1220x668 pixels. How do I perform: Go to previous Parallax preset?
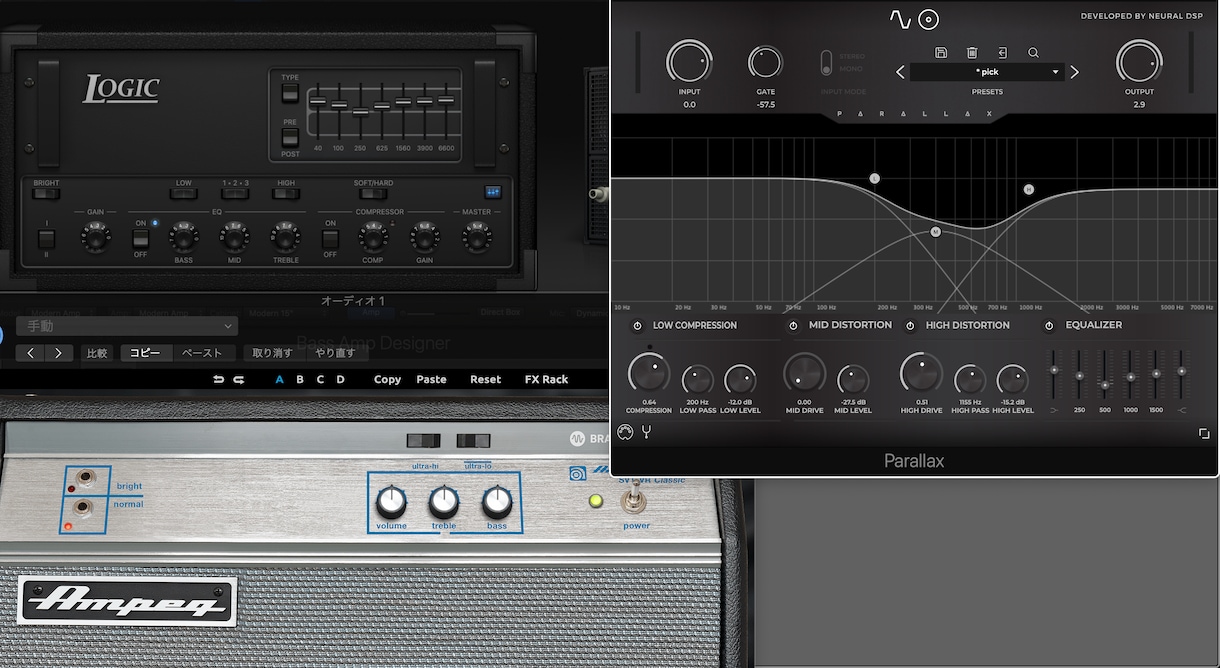(x=900, y=72)
